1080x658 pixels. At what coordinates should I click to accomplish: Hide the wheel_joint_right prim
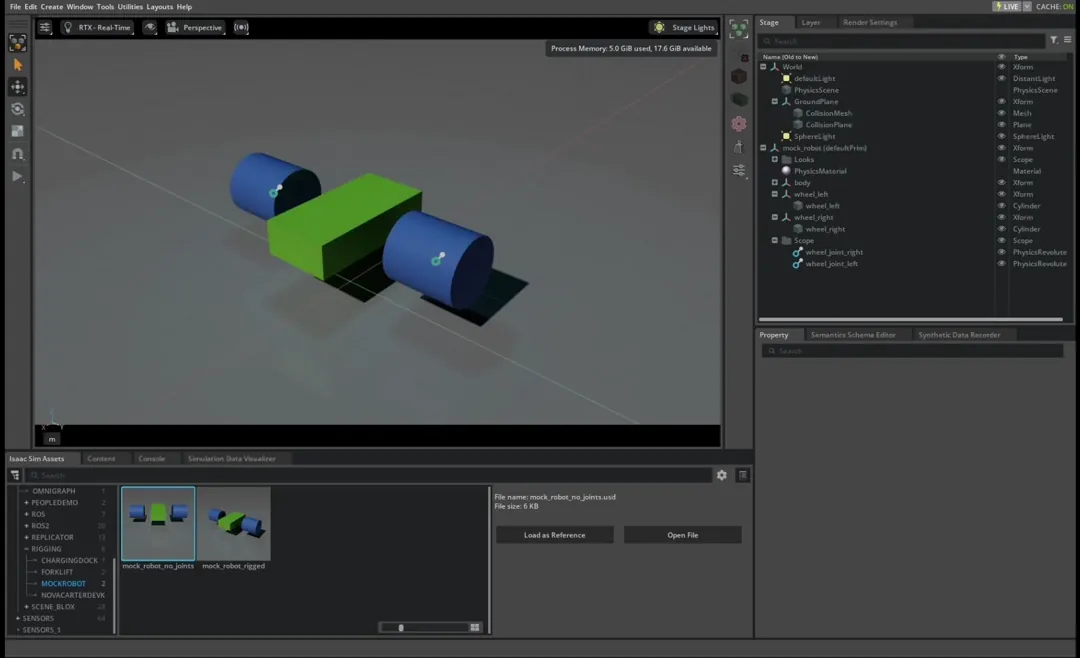1001,252
